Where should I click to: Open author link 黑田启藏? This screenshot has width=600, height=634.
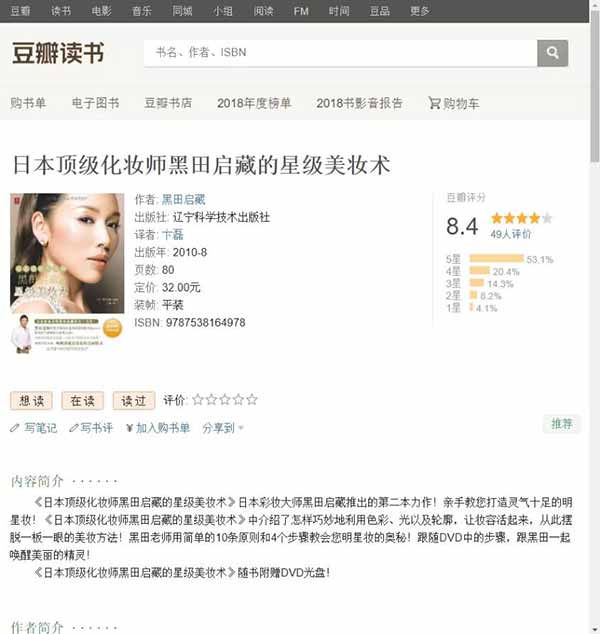(x=184, y=199)
